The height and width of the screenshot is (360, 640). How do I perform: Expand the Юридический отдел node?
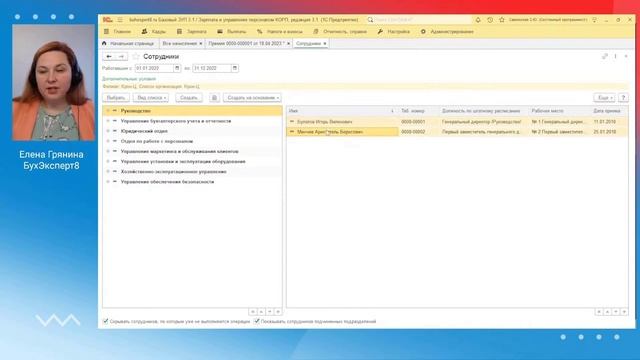(108, 131)
